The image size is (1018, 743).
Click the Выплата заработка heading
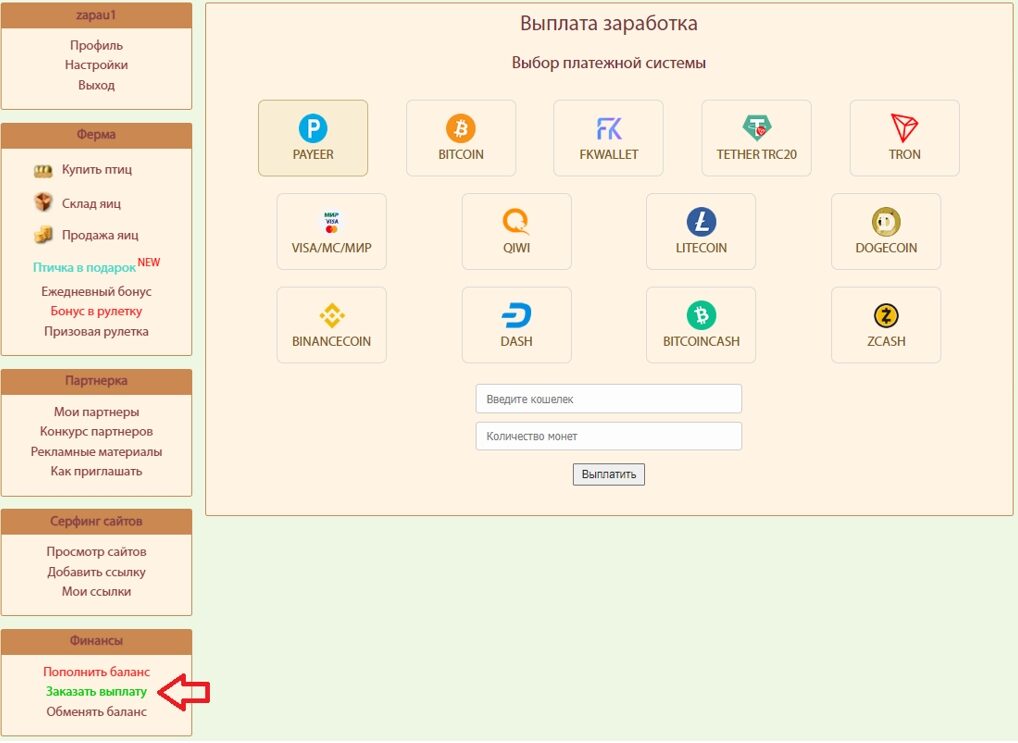(608, 23)
